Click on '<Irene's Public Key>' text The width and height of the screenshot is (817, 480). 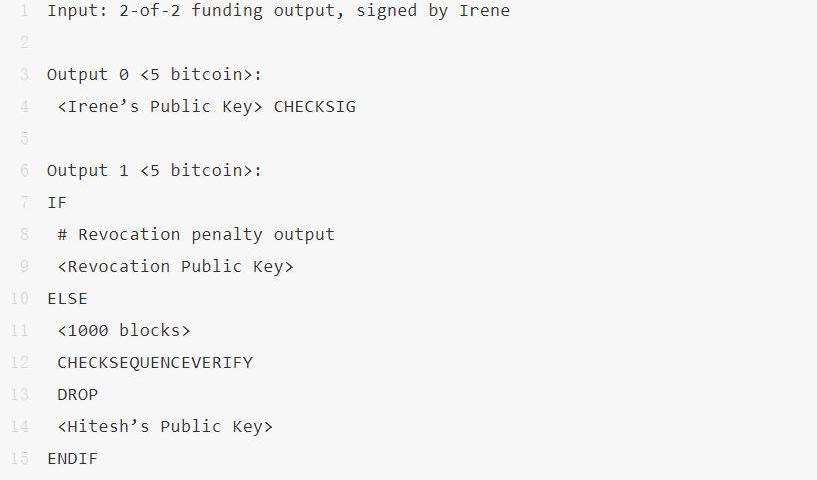[160, 106]
